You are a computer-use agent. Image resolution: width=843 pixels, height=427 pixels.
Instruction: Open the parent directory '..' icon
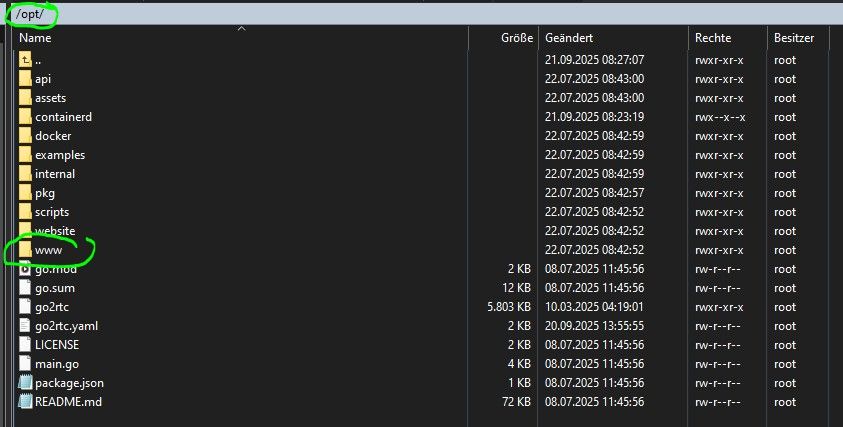pos(25,60)
